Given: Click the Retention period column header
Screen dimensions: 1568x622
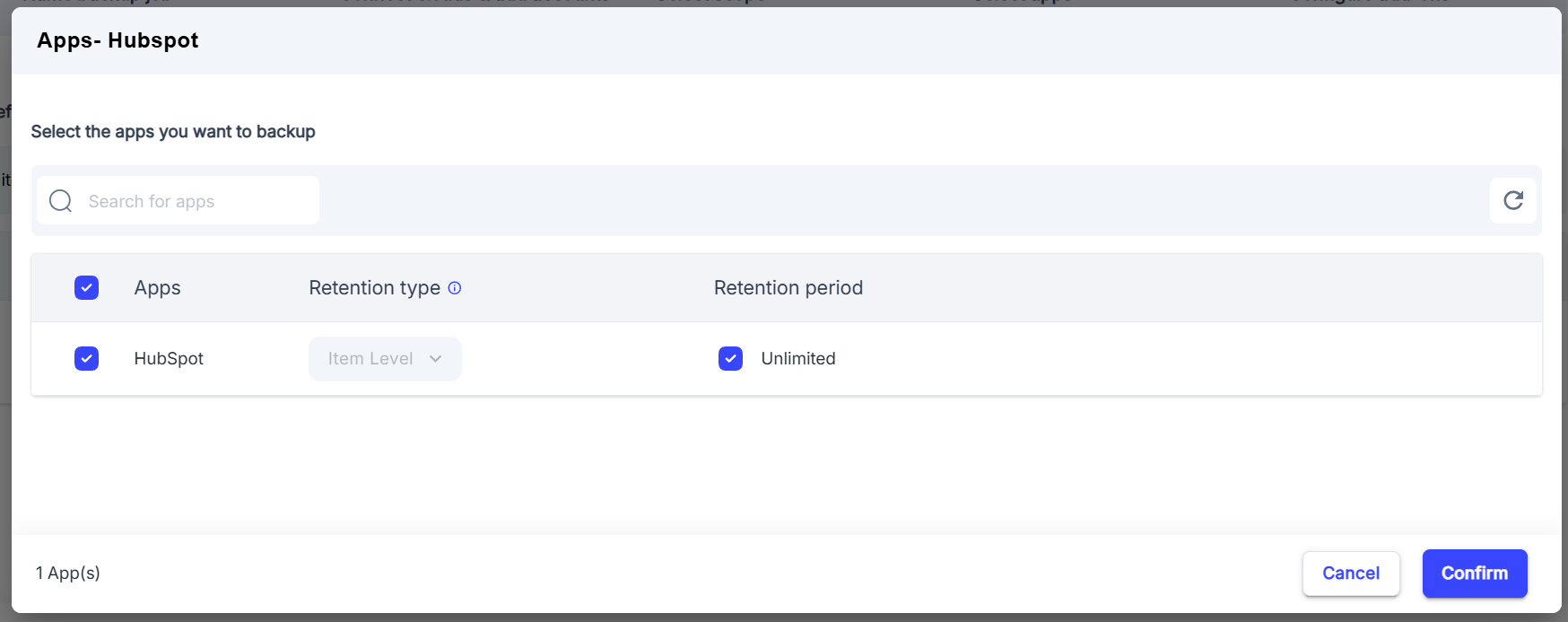Looking at the screenshot, I should 788,288.
